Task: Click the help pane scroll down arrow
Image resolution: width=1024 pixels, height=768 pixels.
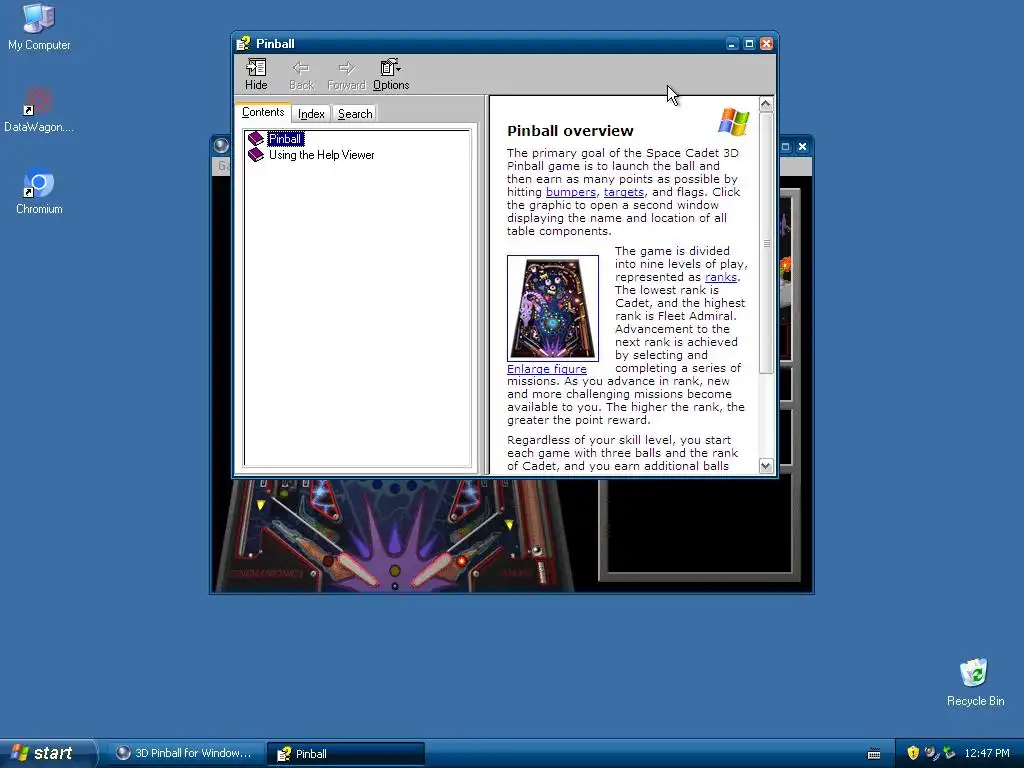Action: [x=766, y=466]
